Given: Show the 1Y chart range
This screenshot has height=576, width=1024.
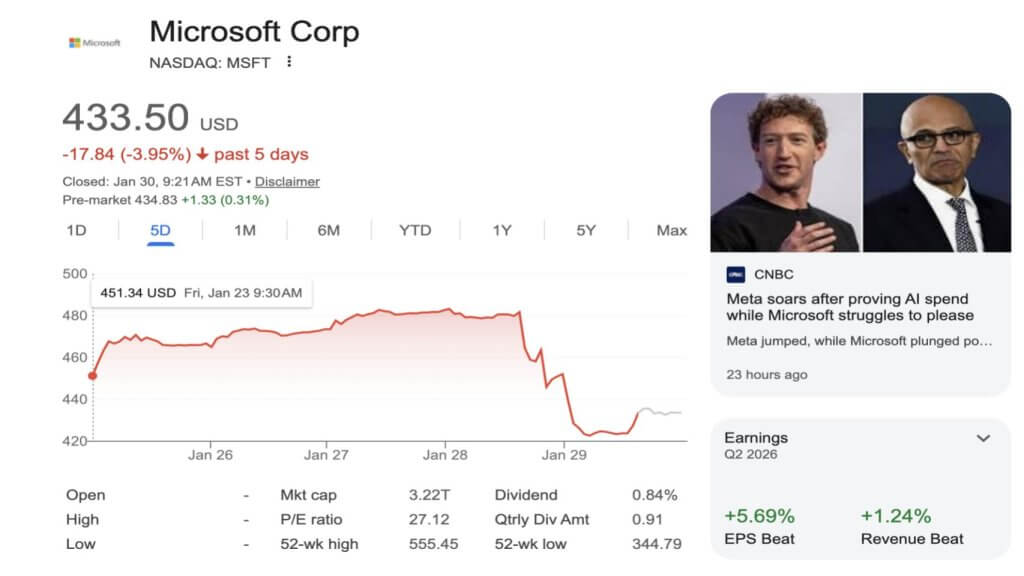Looking at the screenshot, I should 501,230.
